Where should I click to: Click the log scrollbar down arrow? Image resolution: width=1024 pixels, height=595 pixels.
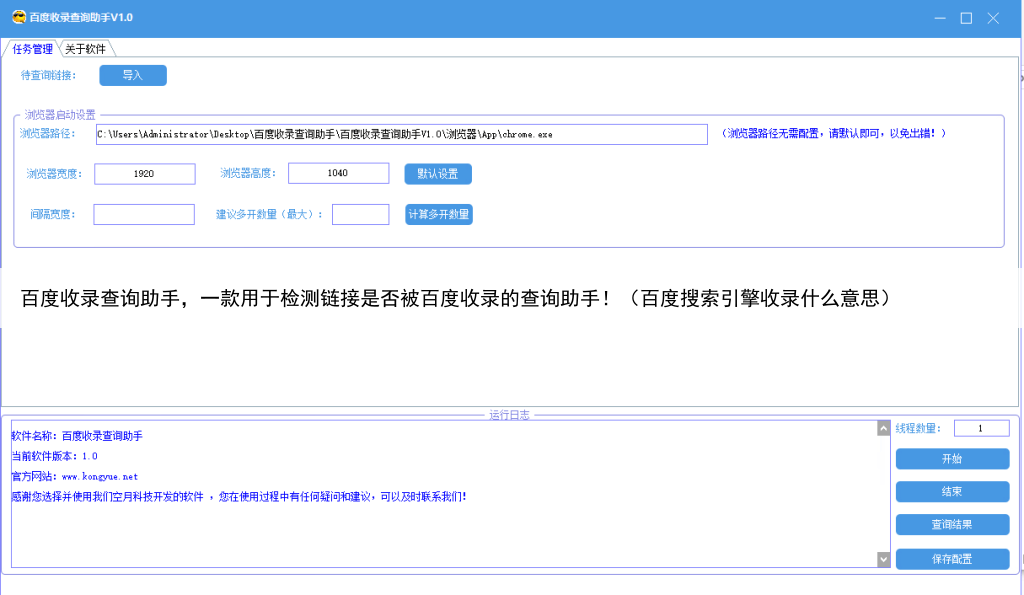(883, 560)
